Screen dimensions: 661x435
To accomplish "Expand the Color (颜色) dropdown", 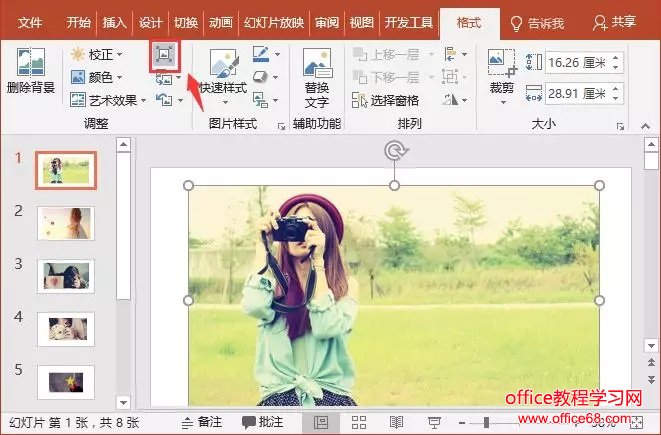I will point(98,77).
